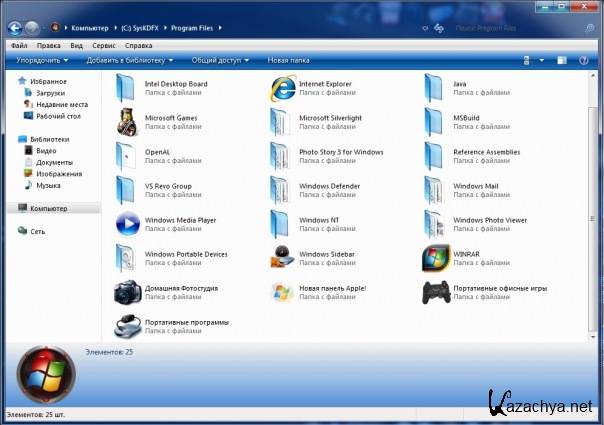Select the Windows Media Player folder icon

click(x=128, y=224)
